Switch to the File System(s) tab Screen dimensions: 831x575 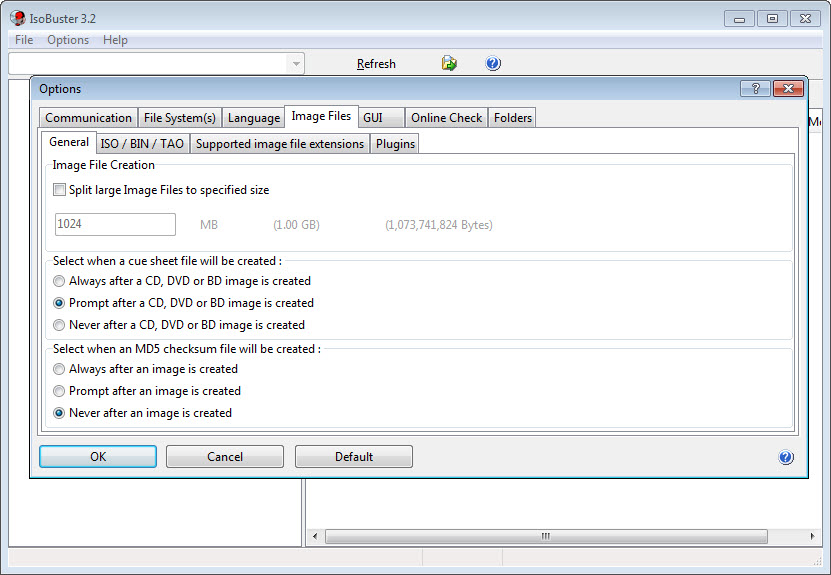(180, 118)
